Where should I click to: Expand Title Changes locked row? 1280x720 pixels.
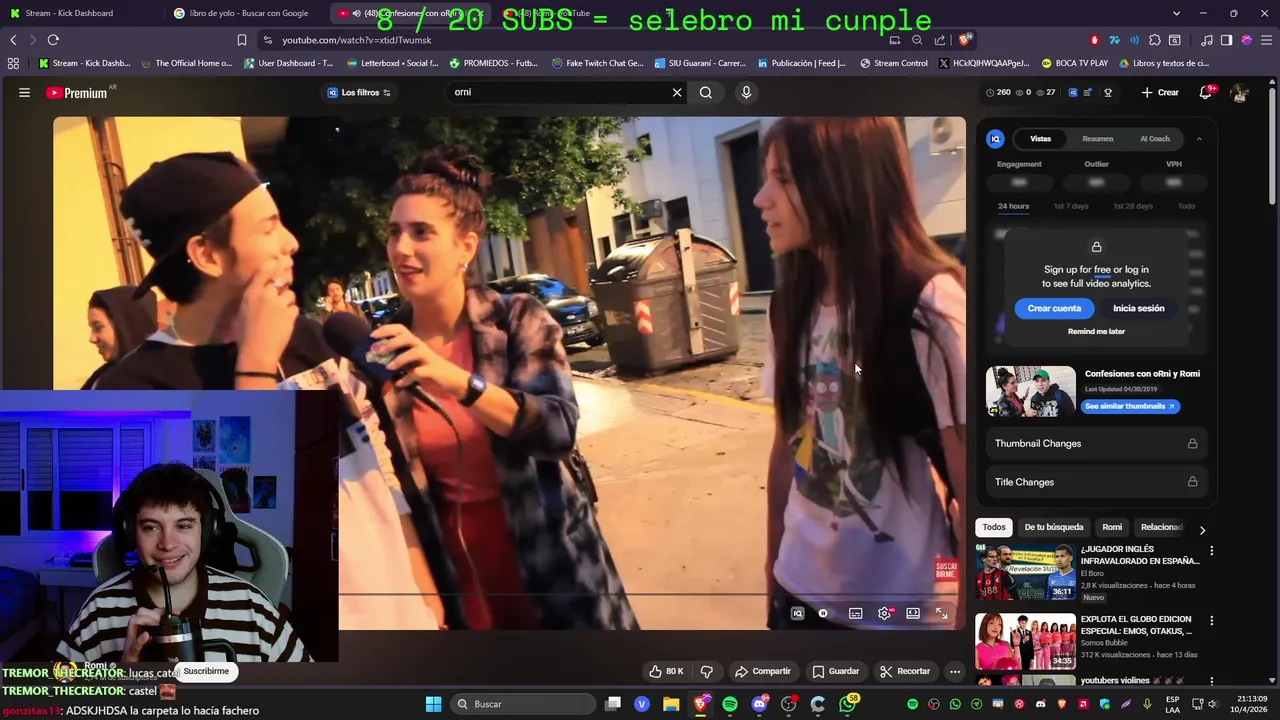pos(1096,482)
